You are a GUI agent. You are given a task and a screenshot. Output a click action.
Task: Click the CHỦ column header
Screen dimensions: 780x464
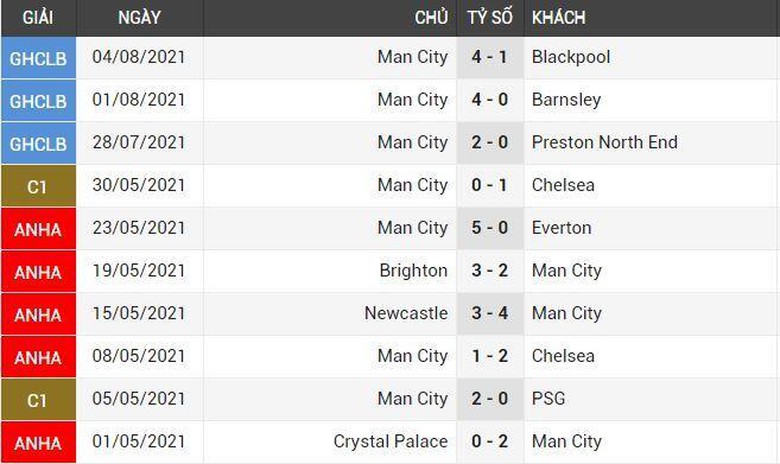tap(431, 18)
